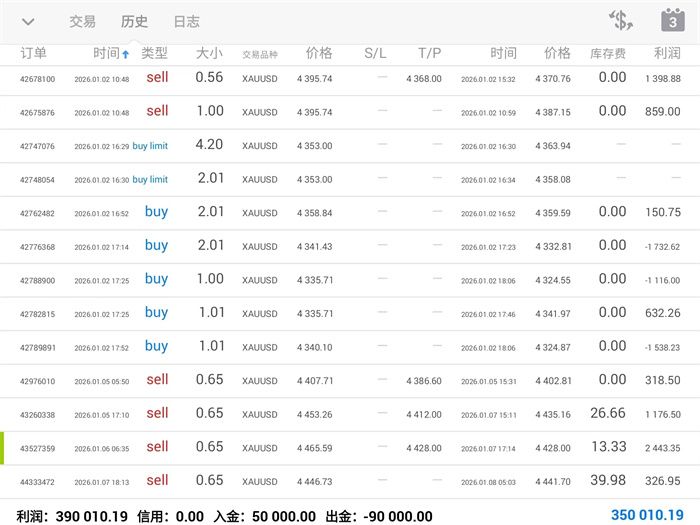
Task: Click the currency dollar filter icon
Action: (621, 21)
